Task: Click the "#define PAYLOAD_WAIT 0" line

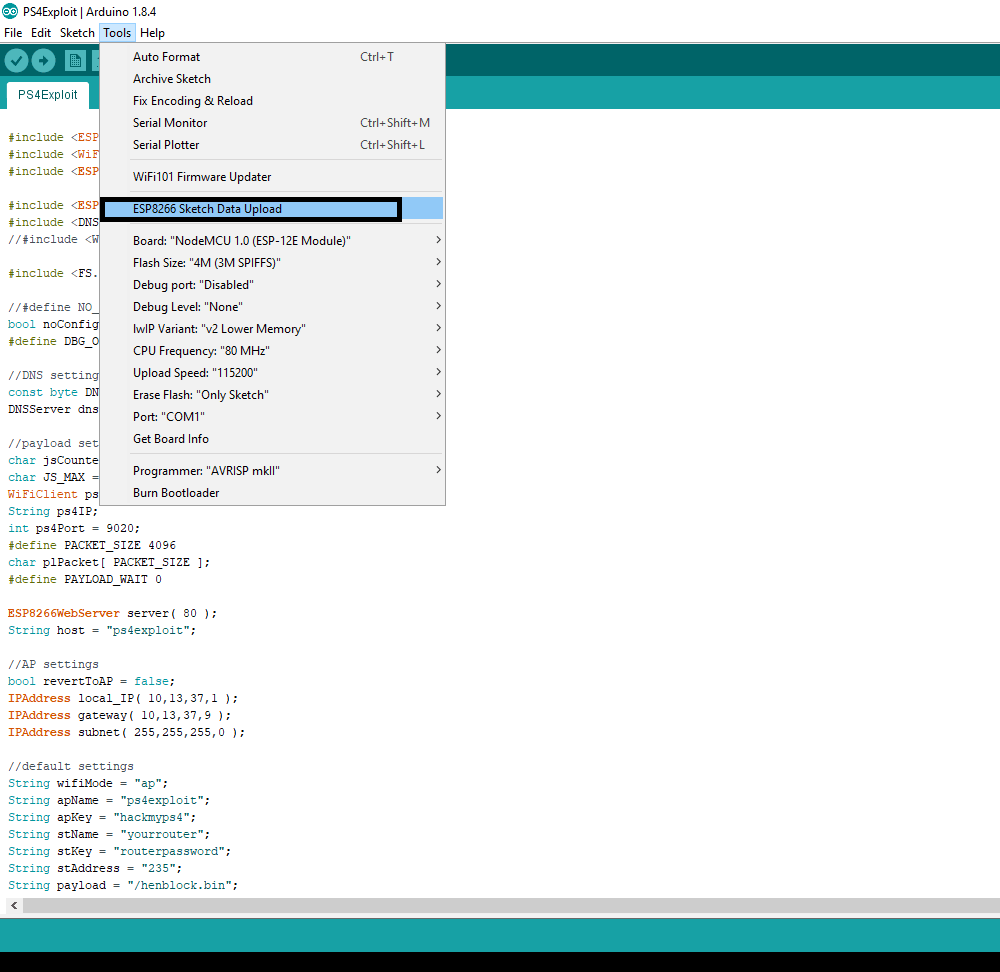Action: [x=85, y=579]
